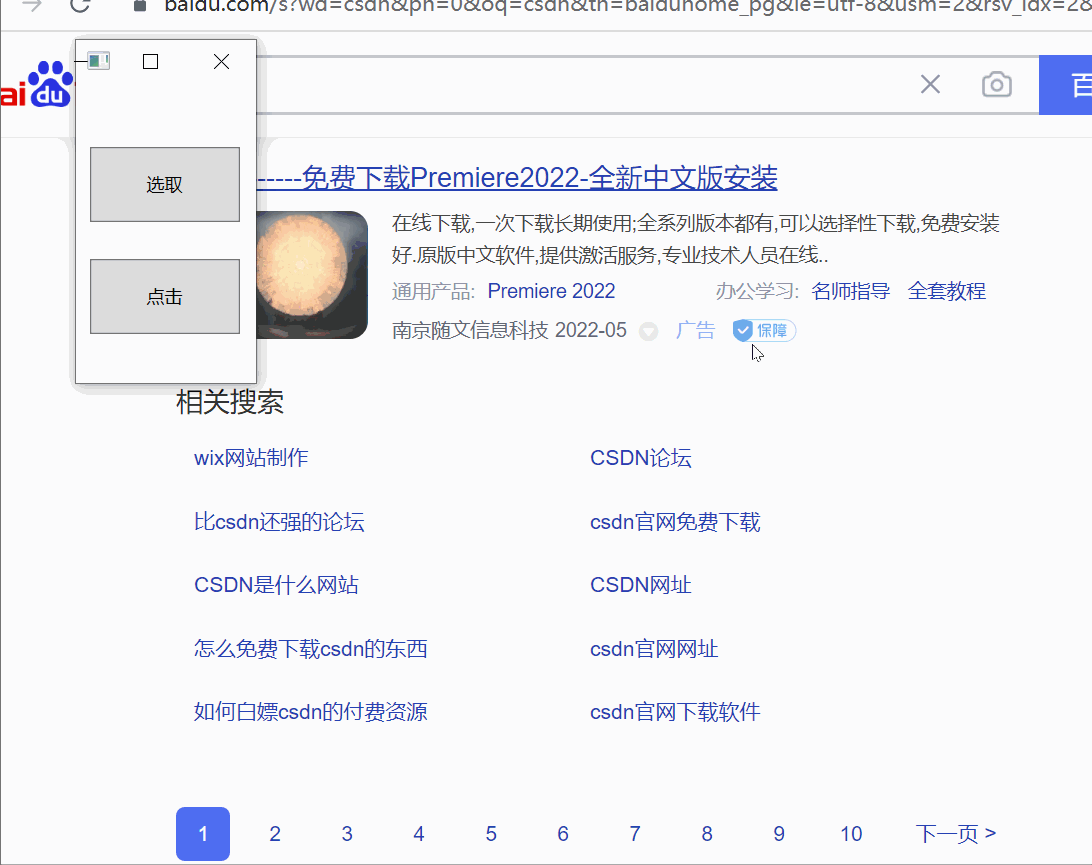Click the 点击 button in small window
Screen dimensions: 1092x865
[x=165, y=297]
